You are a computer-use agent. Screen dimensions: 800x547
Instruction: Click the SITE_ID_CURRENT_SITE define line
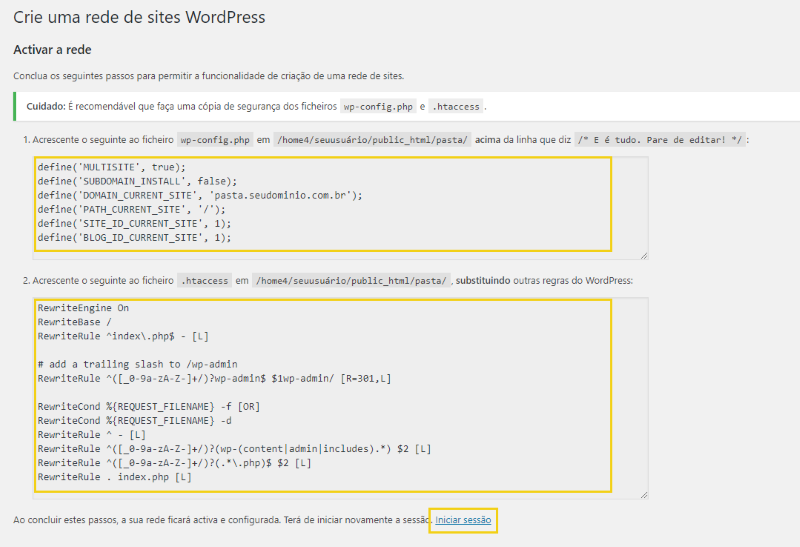[x=134, y=223]
